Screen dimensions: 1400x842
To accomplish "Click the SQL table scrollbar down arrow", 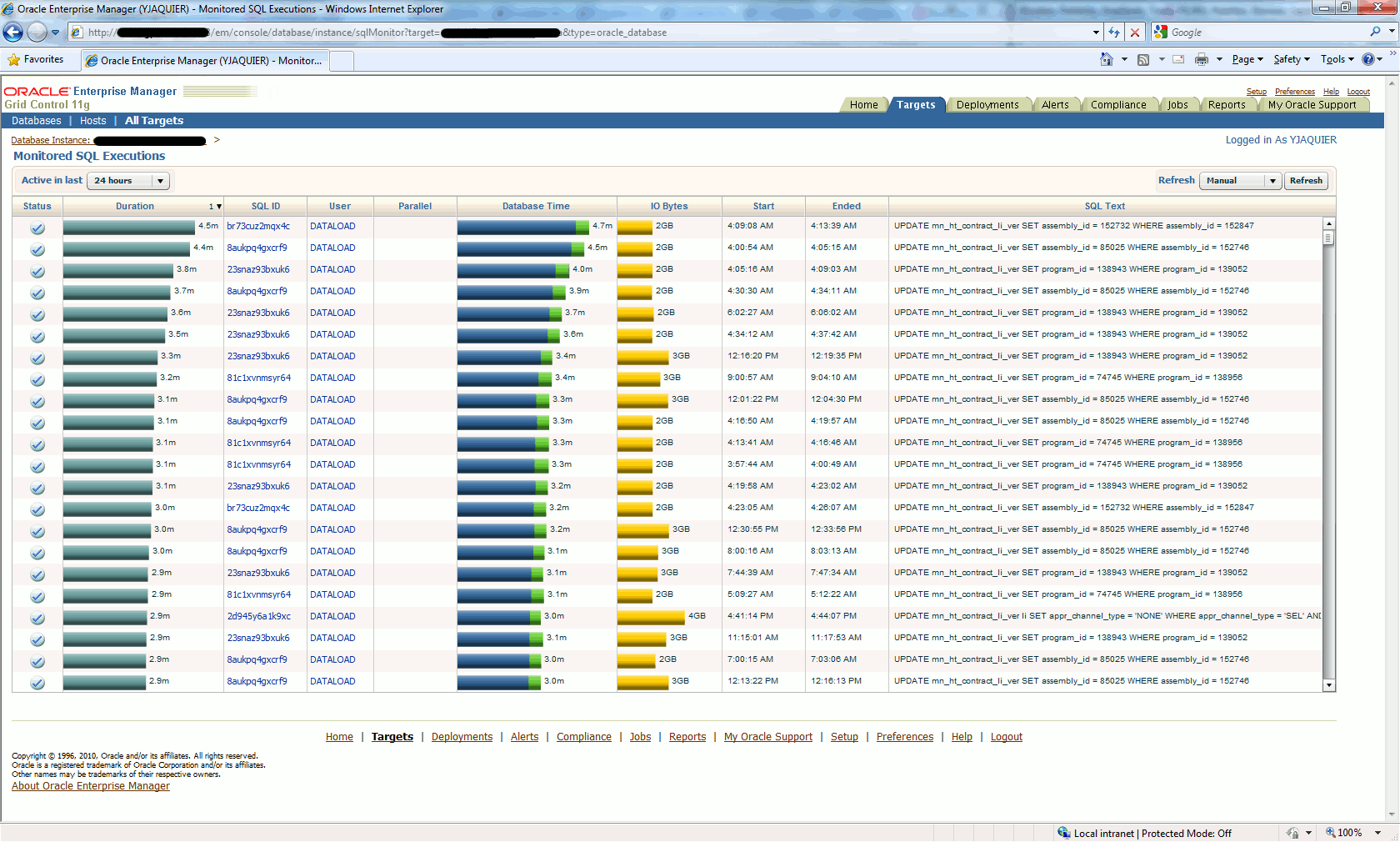I will tap(1329, 685).
